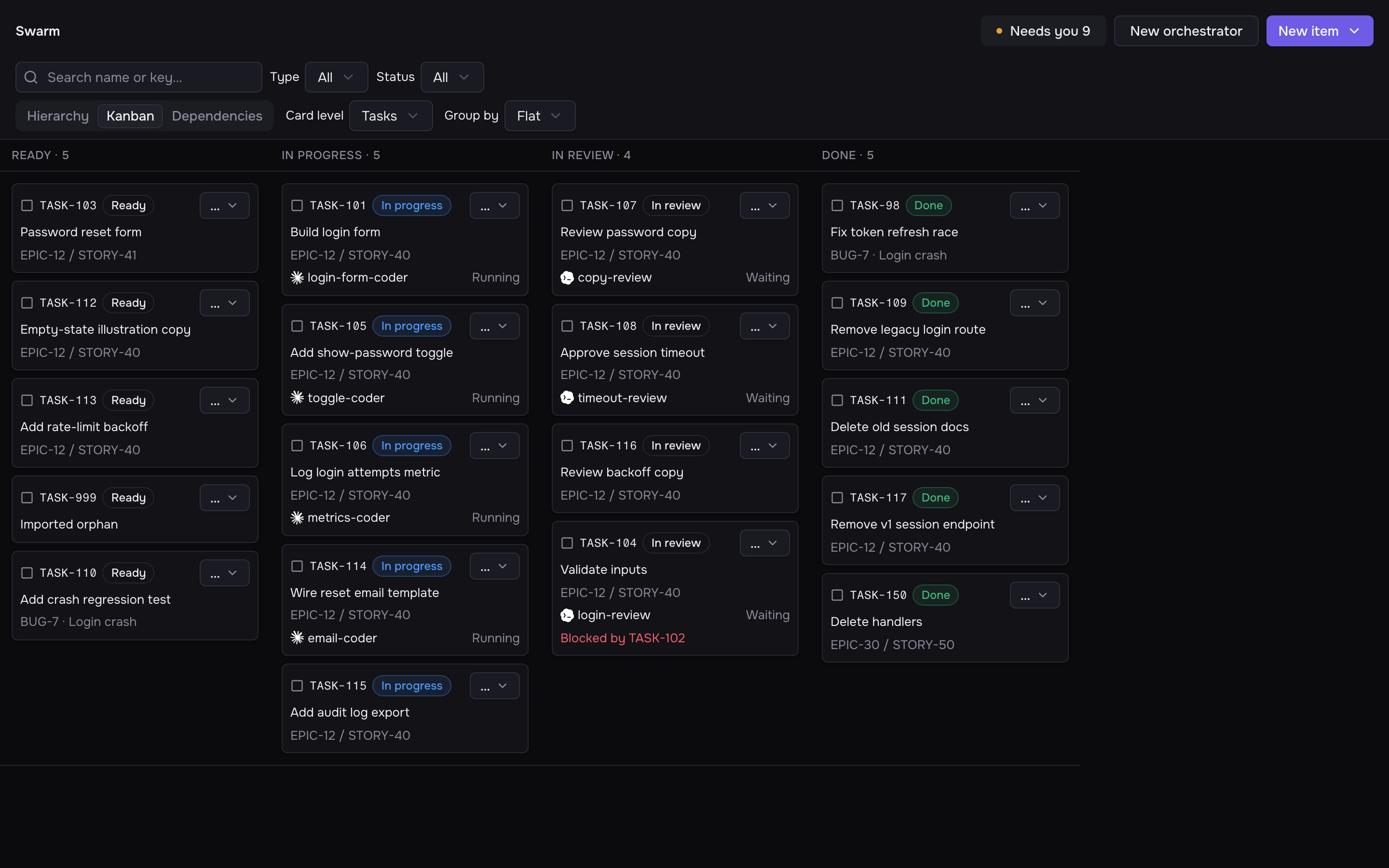Open the New item chevron arrow

click(x=1355, y=31)
